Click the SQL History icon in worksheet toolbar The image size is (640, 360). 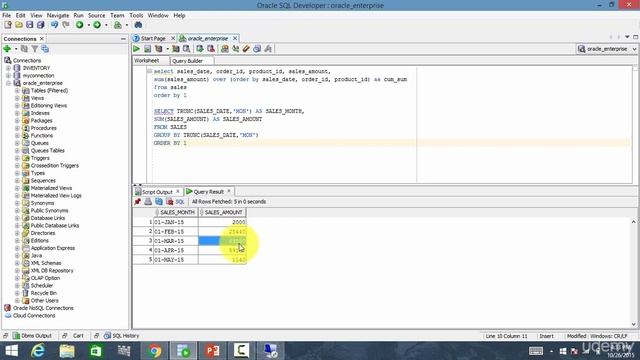click(x=257, y=49)
